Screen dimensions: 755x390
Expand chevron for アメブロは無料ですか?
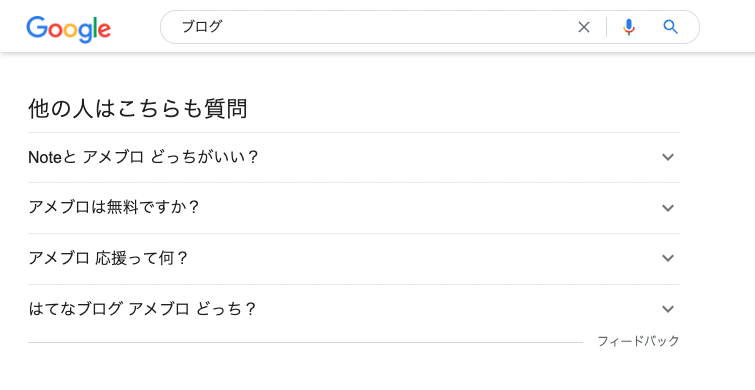coord(668,208)
